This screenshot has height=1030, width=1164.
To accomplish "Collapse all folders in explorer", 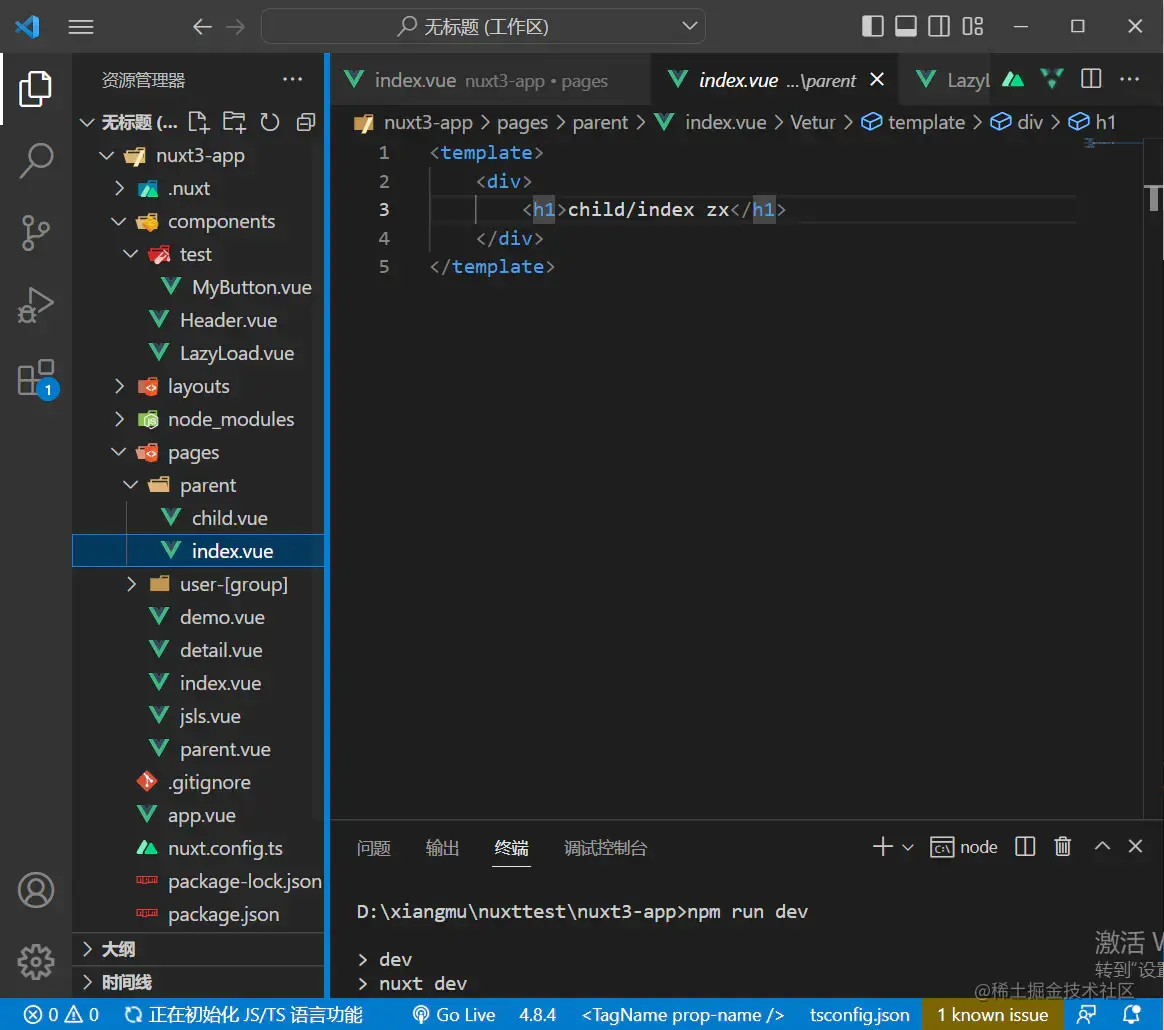I will [306, 122].
